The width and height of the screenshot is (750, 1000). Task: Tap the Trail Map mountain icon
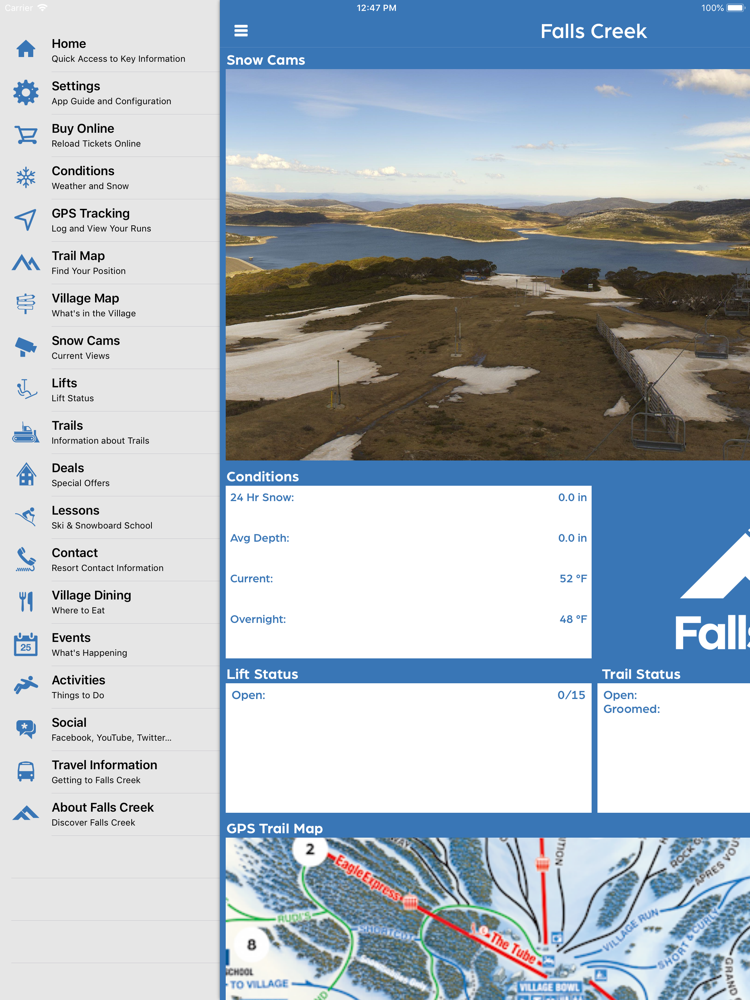click(x=26, y=262)
